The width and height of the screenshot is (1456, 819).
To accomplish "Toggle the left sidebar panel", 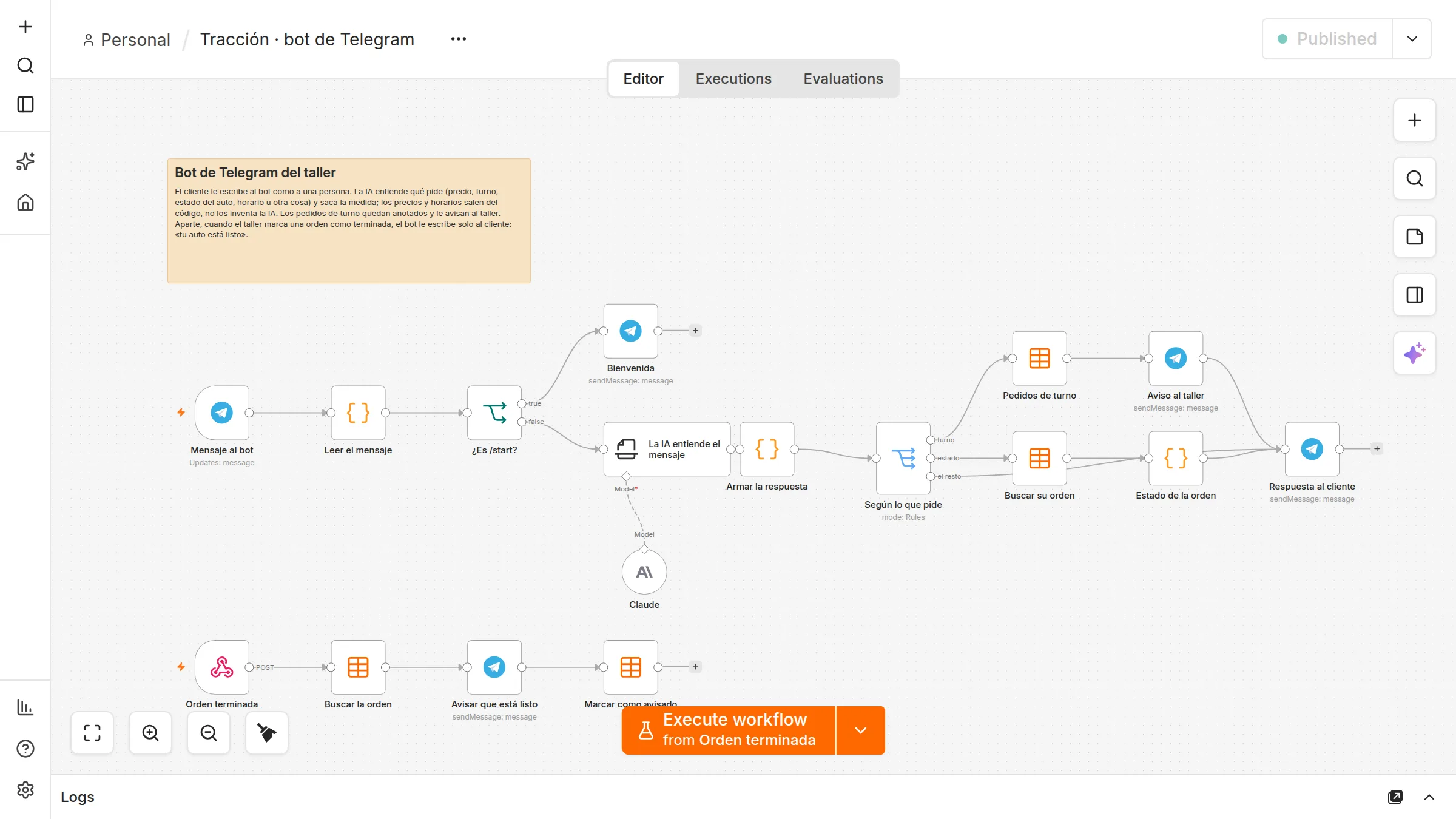I will [25, 104].
